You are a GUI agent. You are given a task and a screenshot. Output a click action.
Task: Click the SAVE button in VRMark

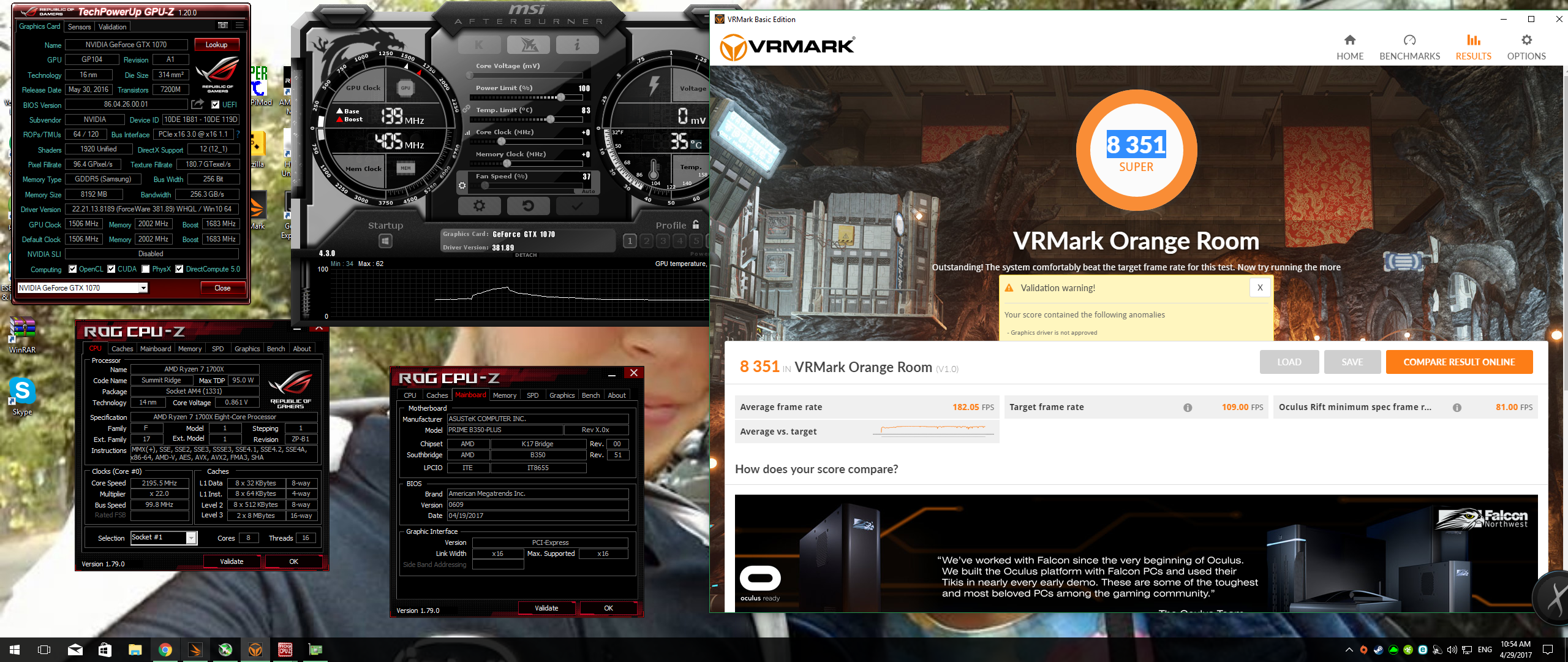[x=1352, y=362]
